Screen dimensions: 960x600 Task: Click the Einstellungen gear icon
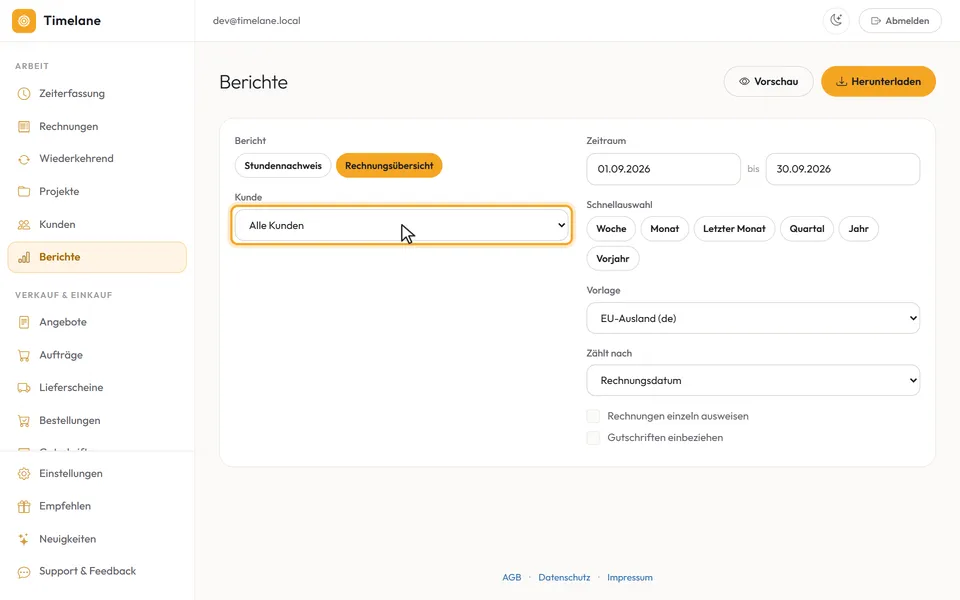pos(24,474)
